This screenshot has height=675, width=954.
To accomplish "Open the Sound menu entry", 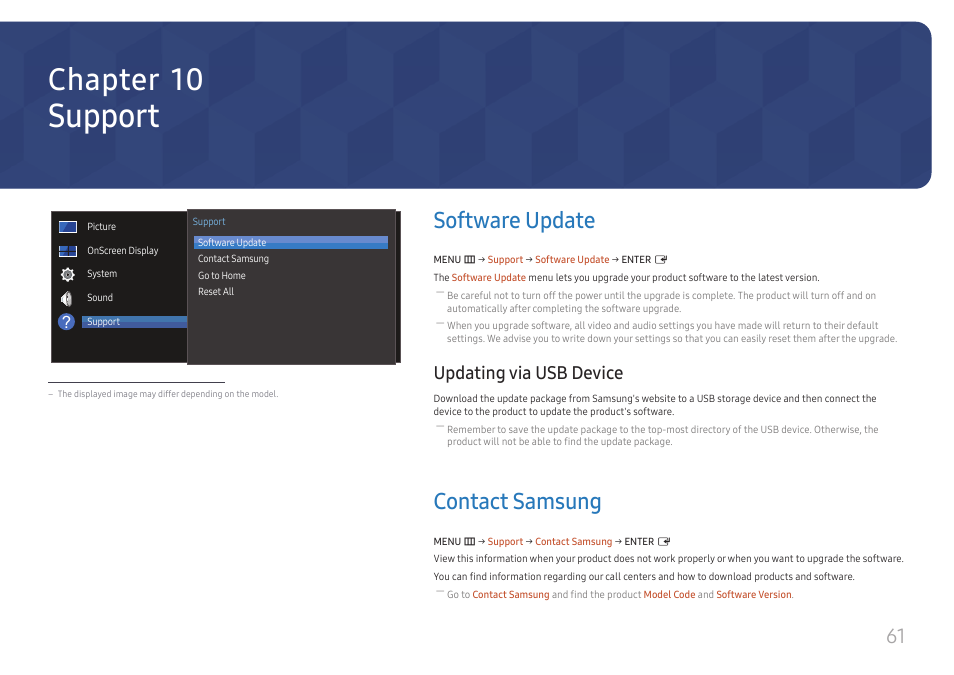I will click(100, 298).
